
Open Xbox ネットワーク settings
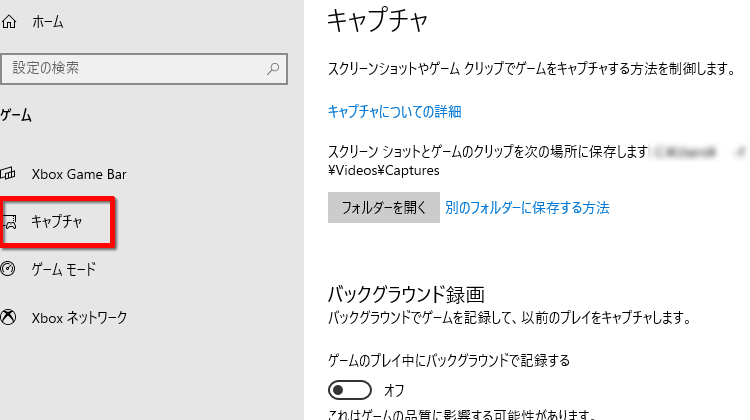click(x=79, y=318)
